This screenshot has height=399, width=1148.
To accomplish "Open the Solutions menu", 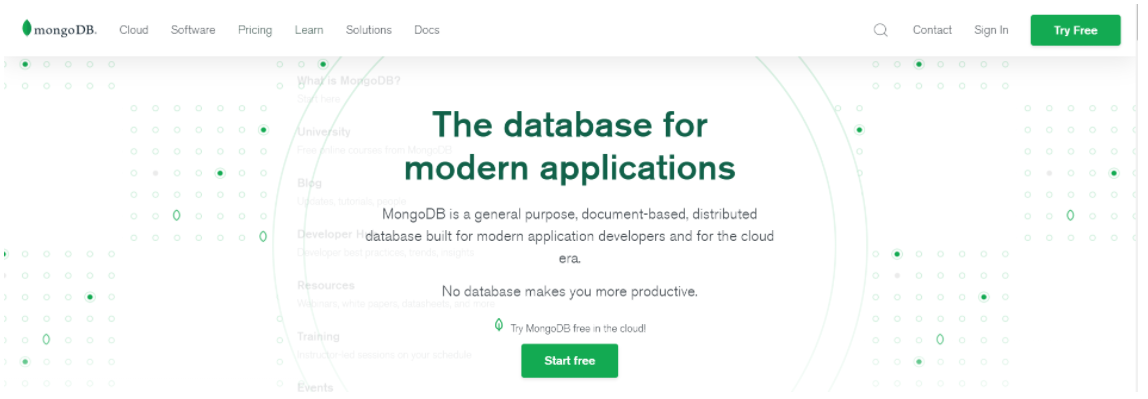I will tap(369, 30).
